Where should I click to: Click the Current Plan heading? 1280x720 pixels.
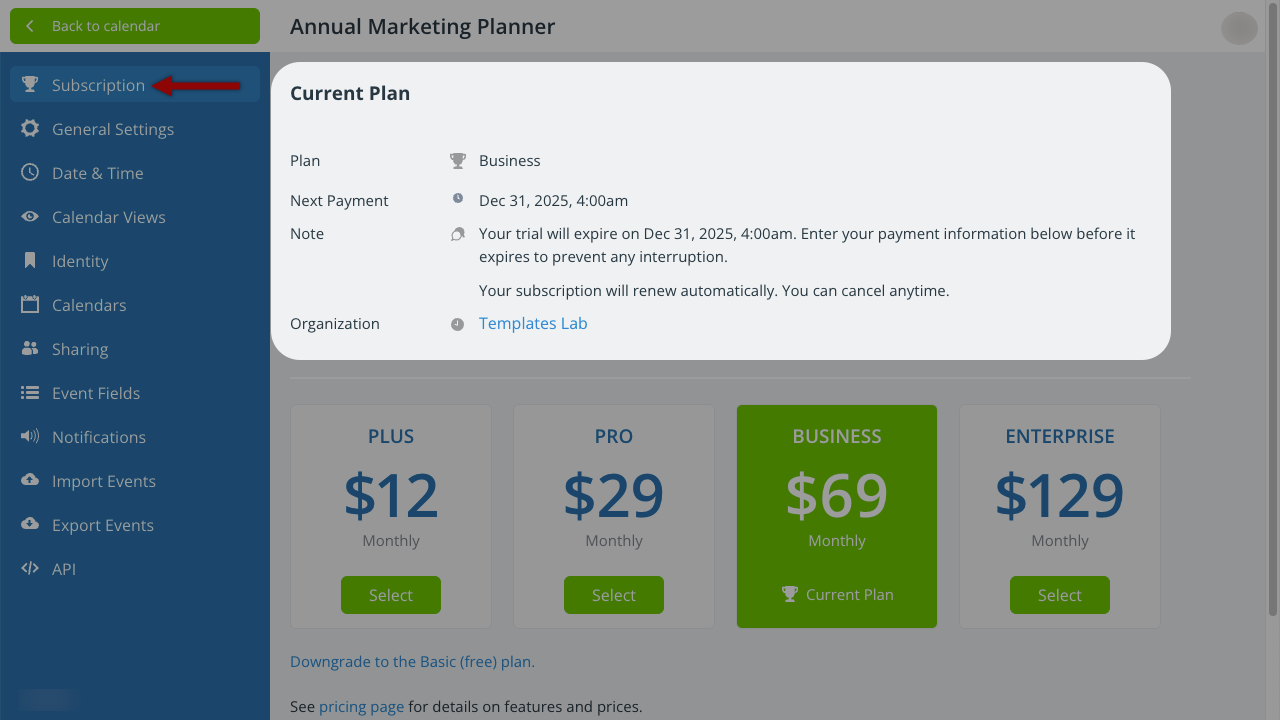pyautogui.click(x=350, y=93)
